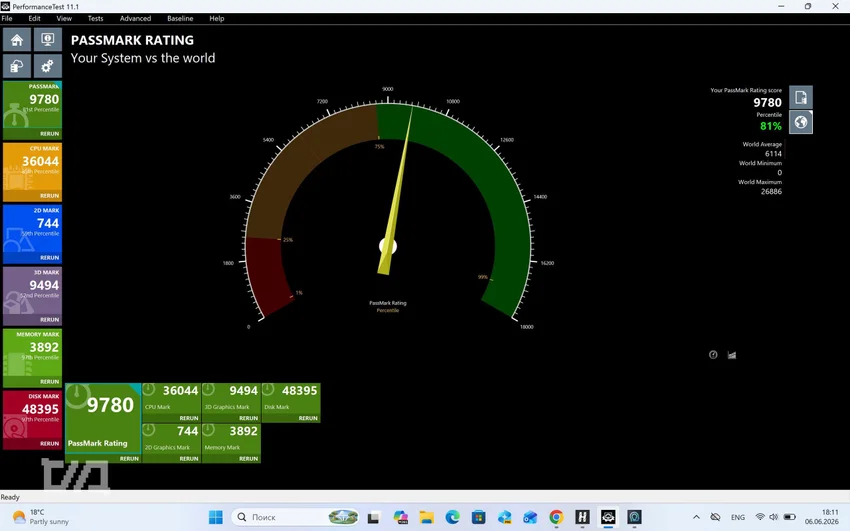Image resolution: width=850 pixels, height=531 pixels.
Task: Select the sidebar MEMORY MARK 3892 tile
Action: click(x=33, y=353)
